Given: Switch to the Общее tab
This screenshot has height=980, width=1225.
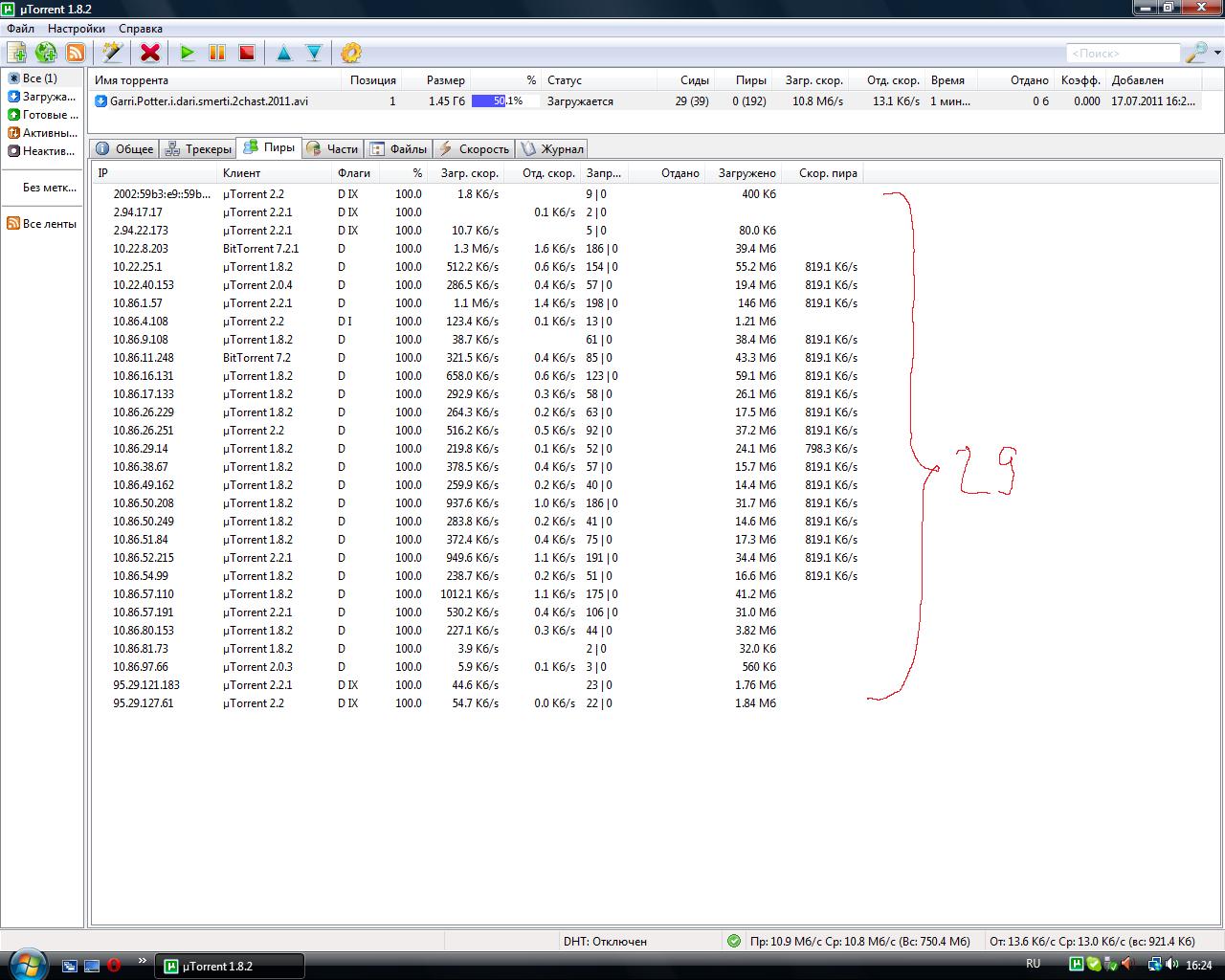Looking at the screenshot, I should (124, 148).
